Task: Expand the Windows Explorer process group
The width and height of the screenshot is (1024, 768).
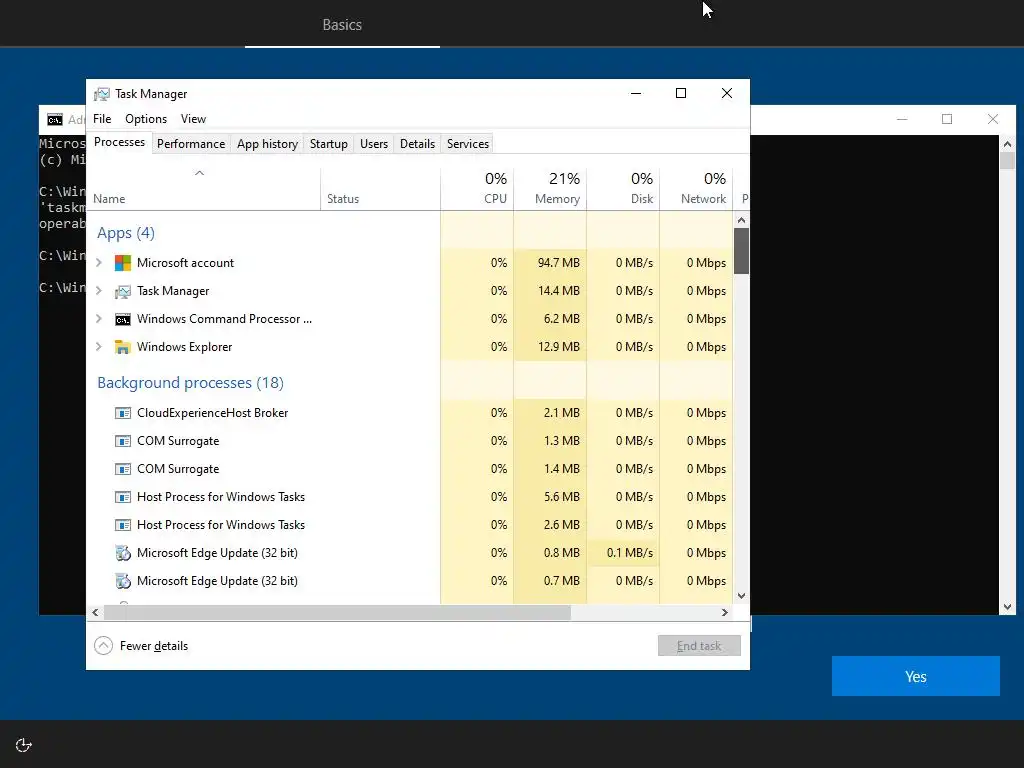Action: pos(99,347)
